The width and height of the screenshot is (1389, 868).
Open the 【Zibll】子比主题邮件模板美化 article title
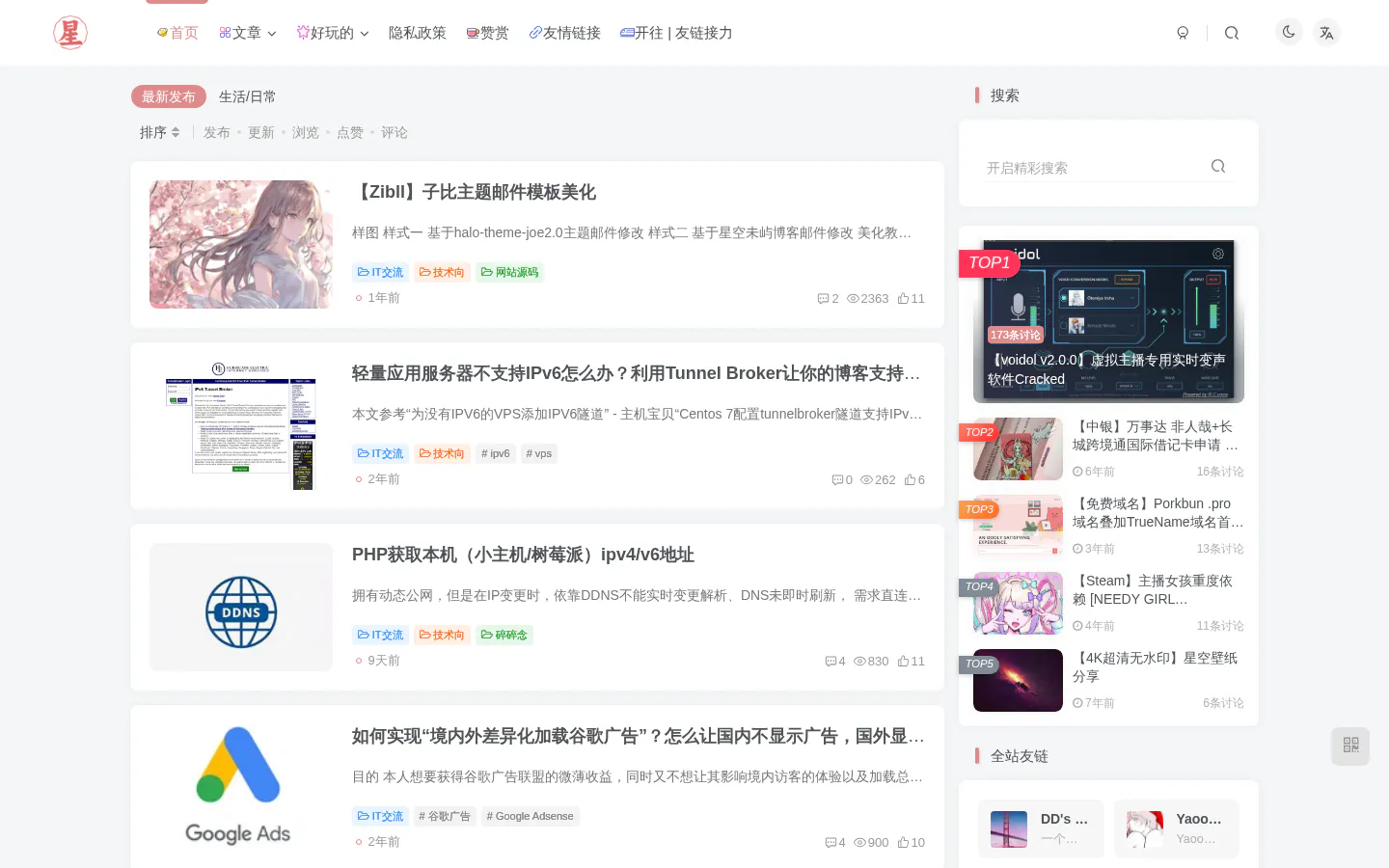pyautogui.click(x=474, y=192)
